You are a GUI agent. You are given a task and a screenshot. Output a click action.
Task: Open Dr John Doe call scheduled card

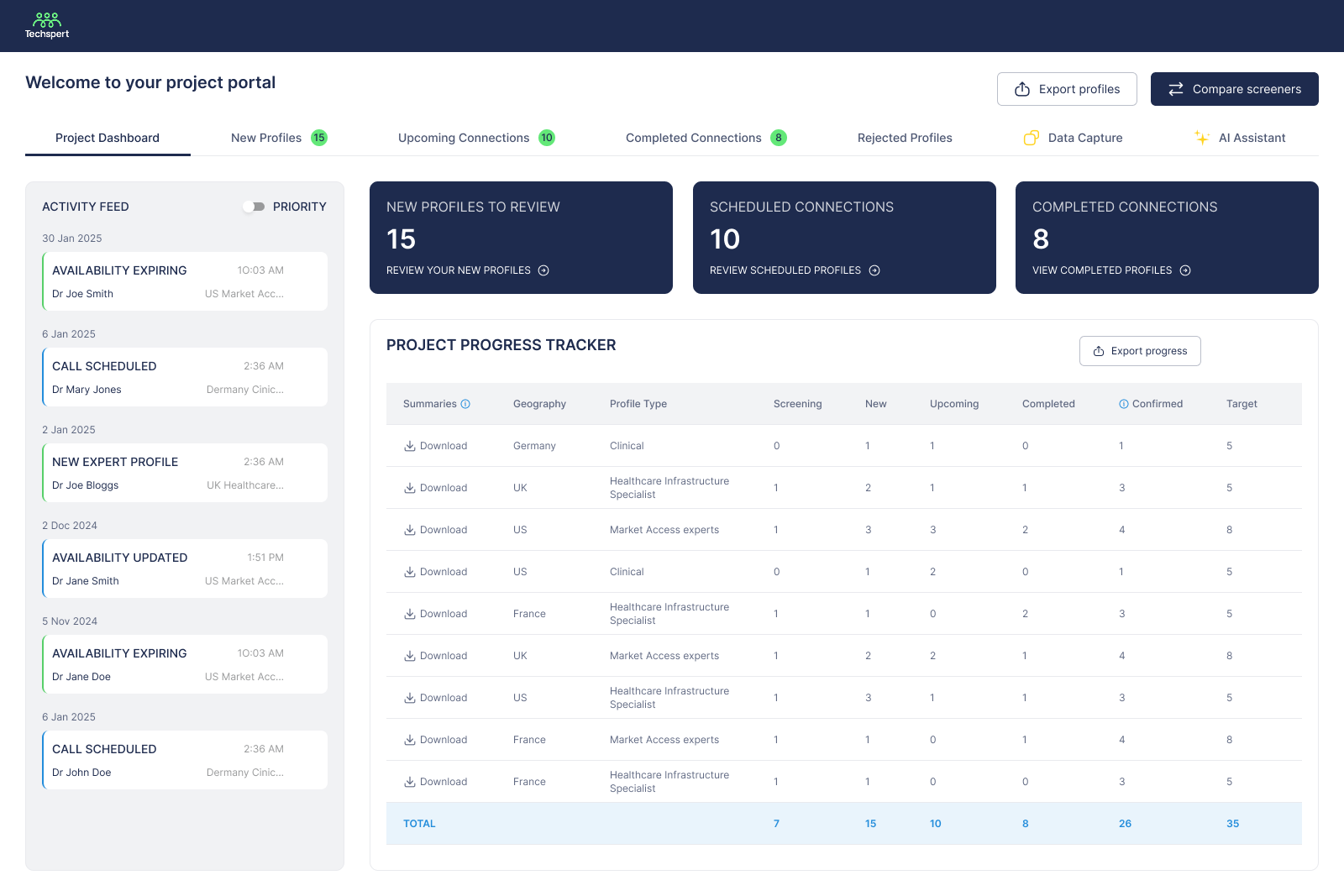pyautogui.click(x=185, y=760)
